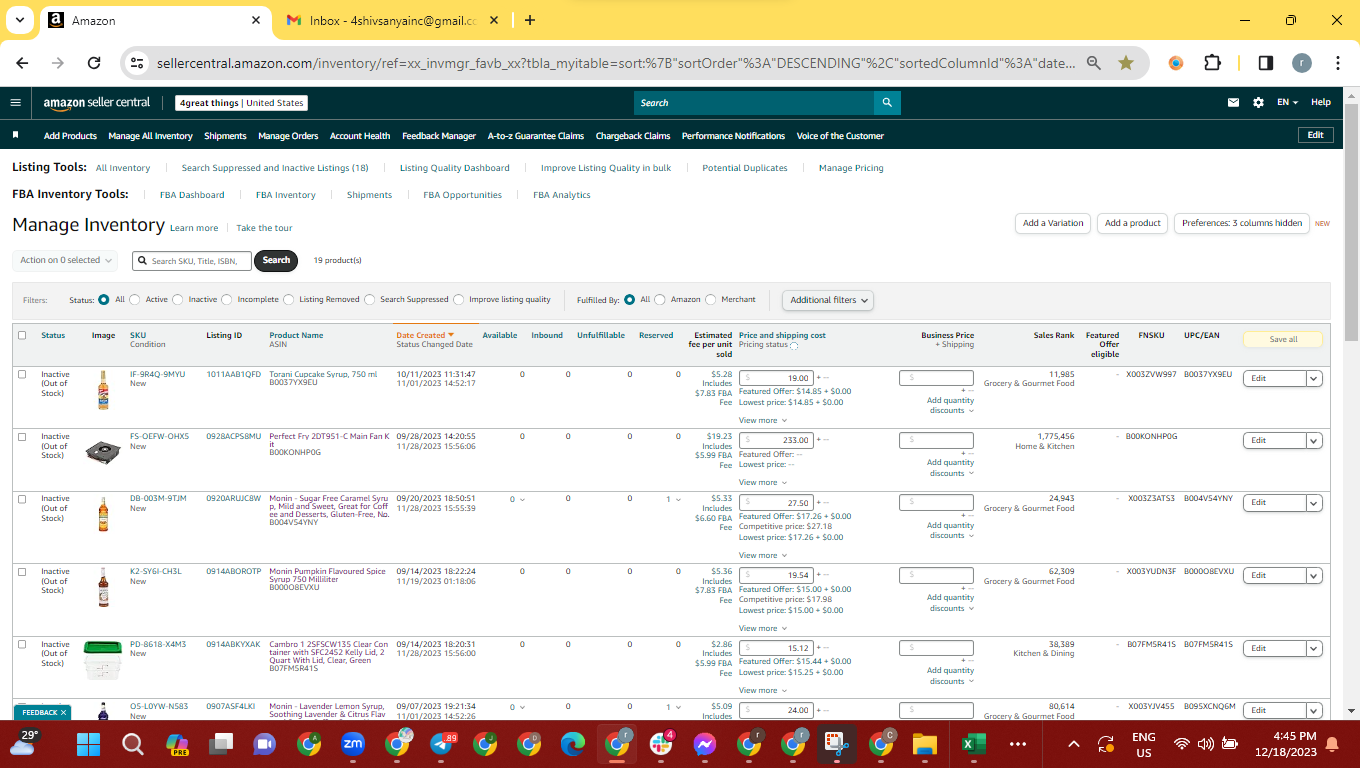
Task: Select the Inactive status filter
Action: pos(178,299)
